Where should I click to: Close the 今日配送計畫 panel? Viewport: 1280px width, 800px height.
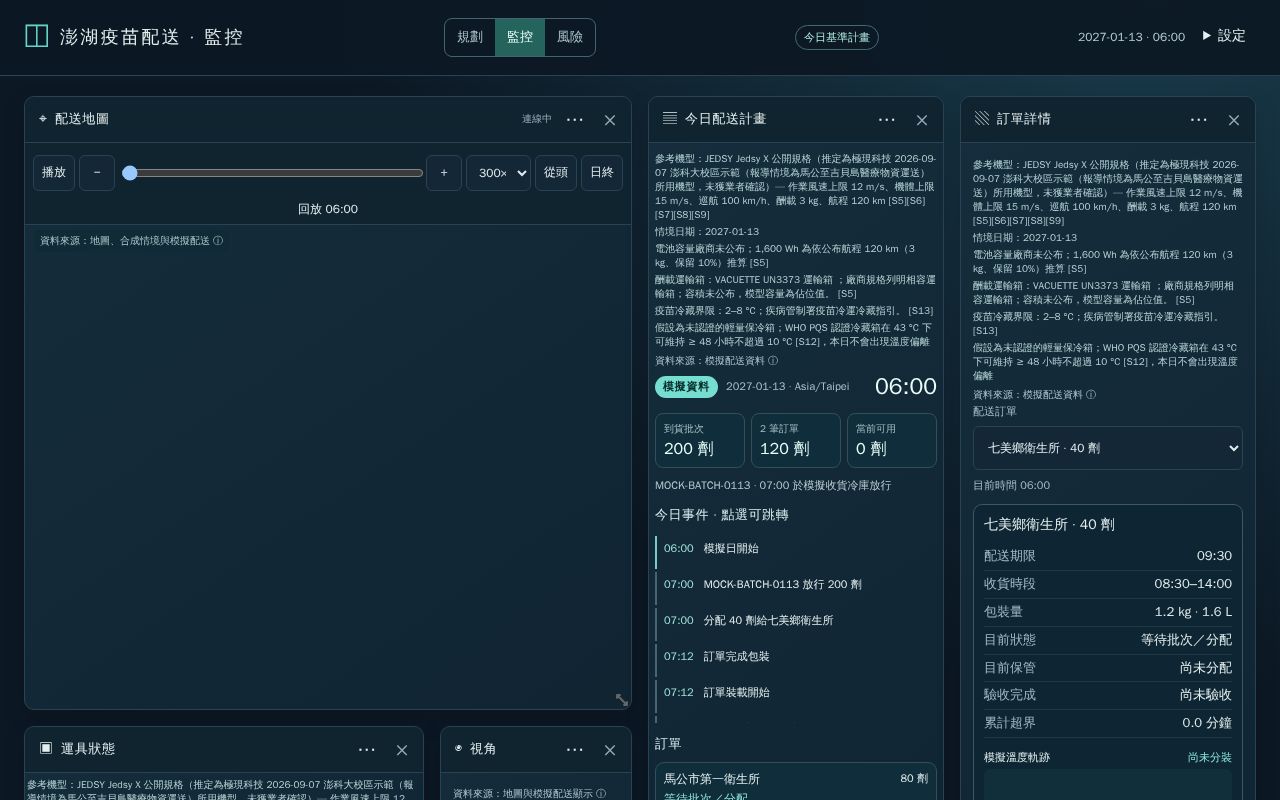tap(922, 120)
